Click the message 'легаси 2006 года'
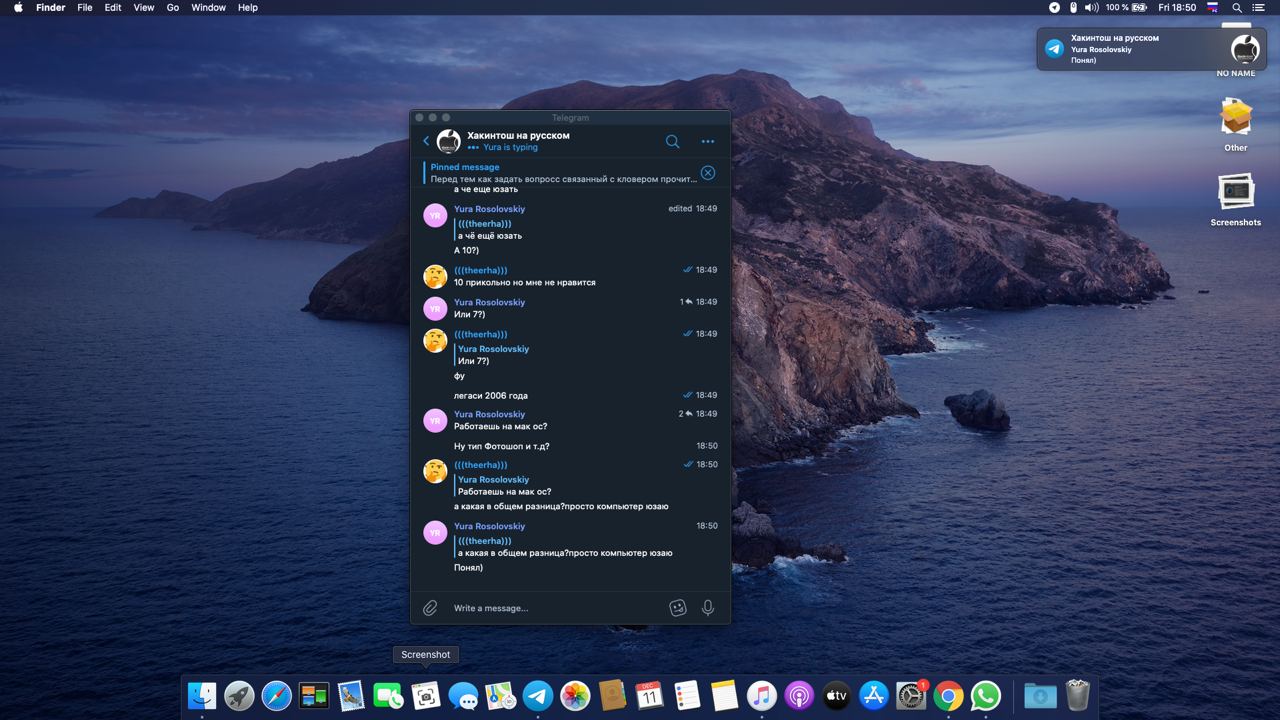 point(491,395)
